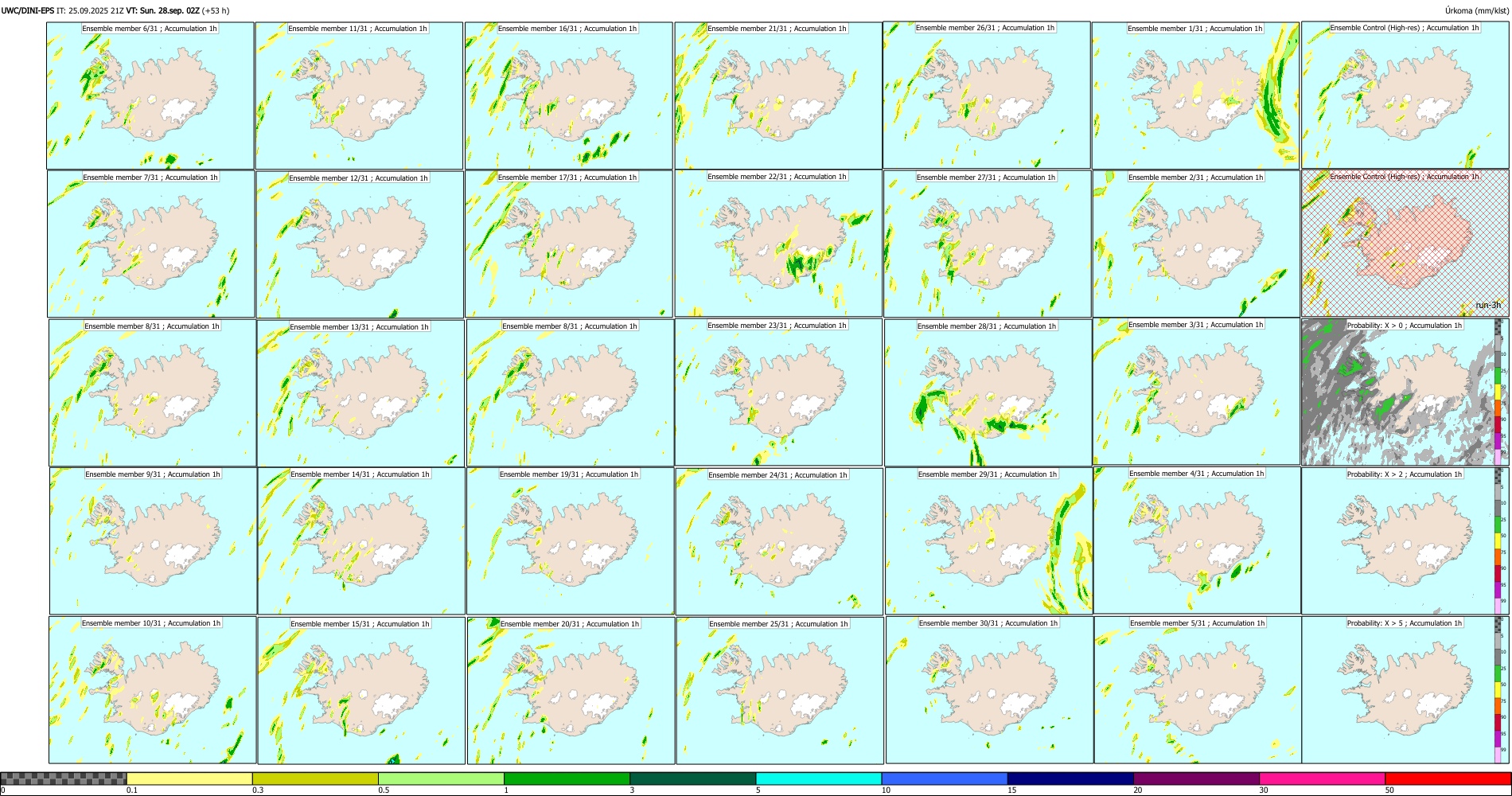Image resolution: width=1512 pixels, height=796 pixels.
Task: View the Ensemble member 22/31 map
Action: [x=778, y=244]
